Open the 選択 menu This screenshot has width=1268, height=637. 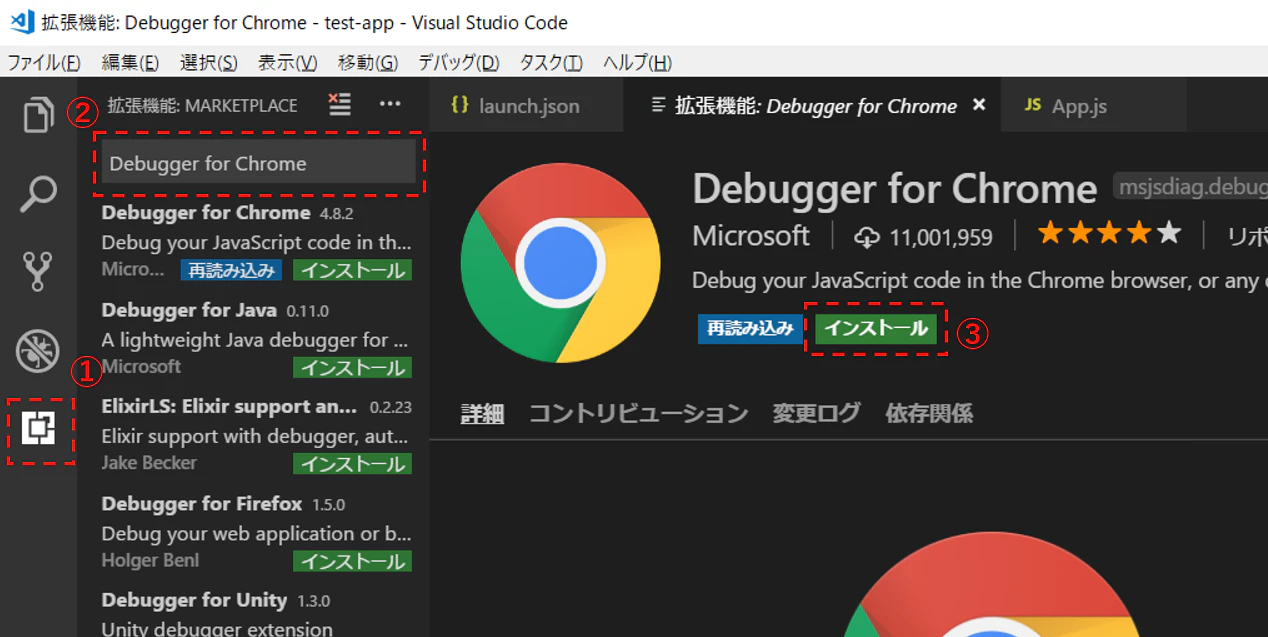pos(208,63)
